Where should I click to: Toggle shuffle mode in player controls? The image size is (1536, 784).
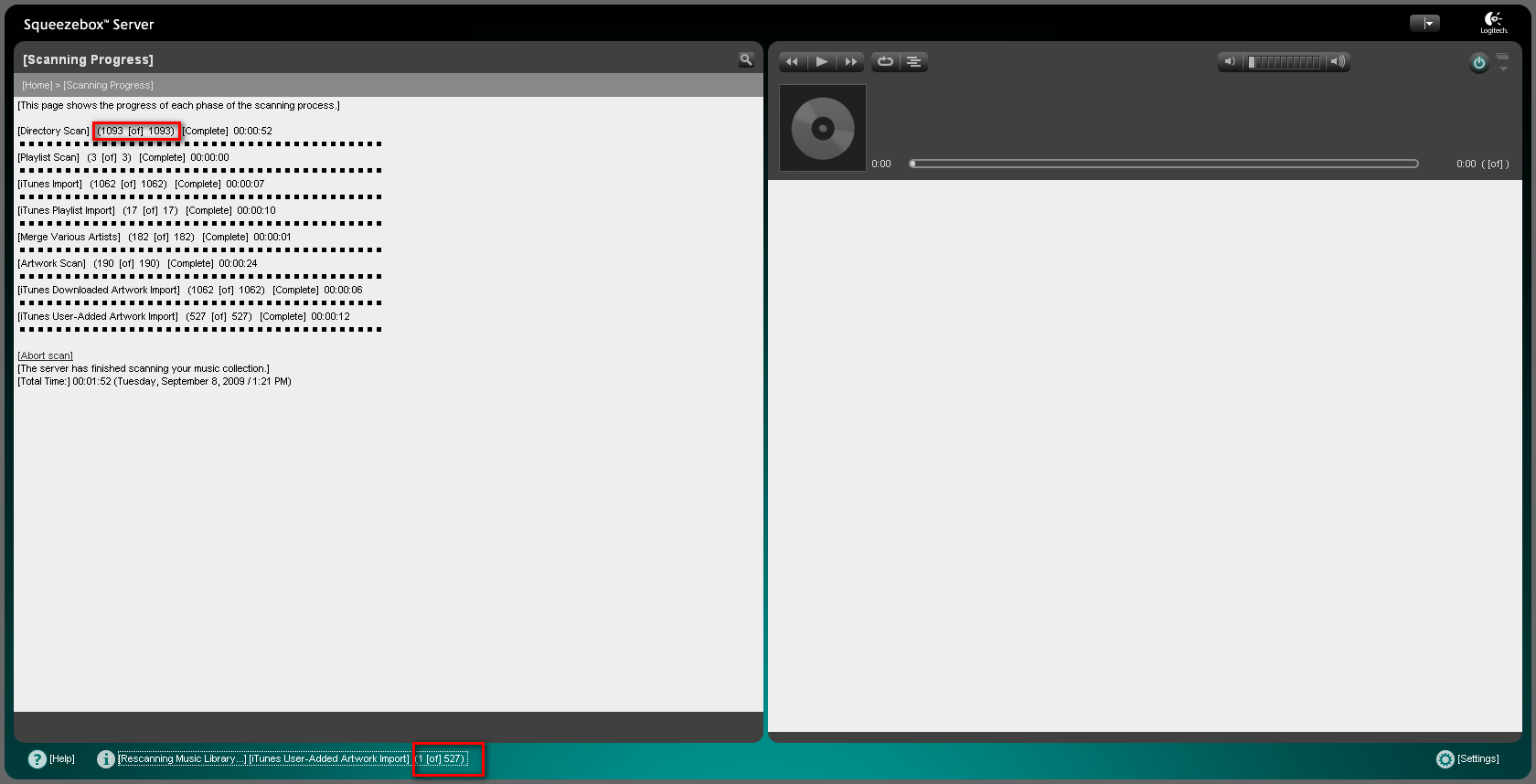(913, 62)
